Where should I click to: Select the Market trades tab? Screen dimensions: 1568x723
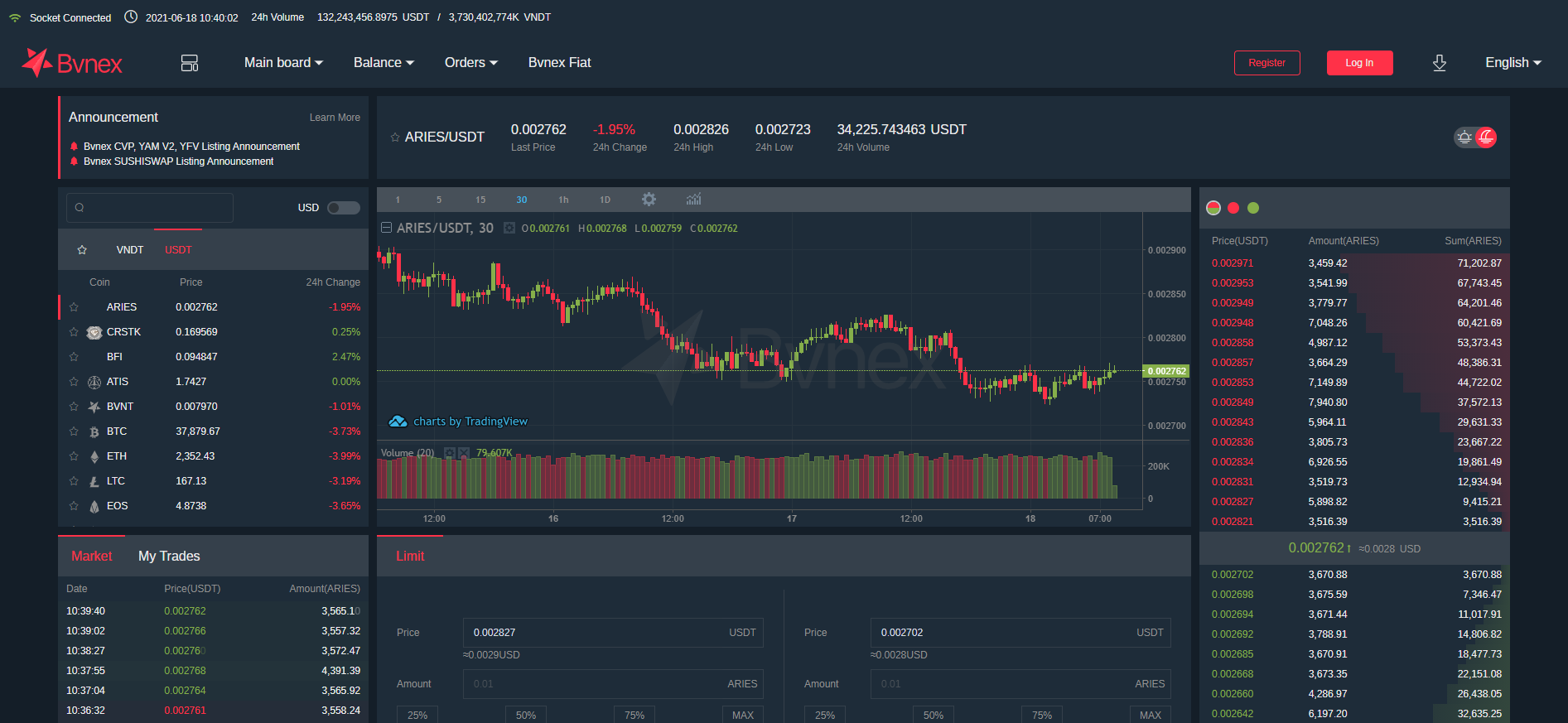tap(92, 557)
